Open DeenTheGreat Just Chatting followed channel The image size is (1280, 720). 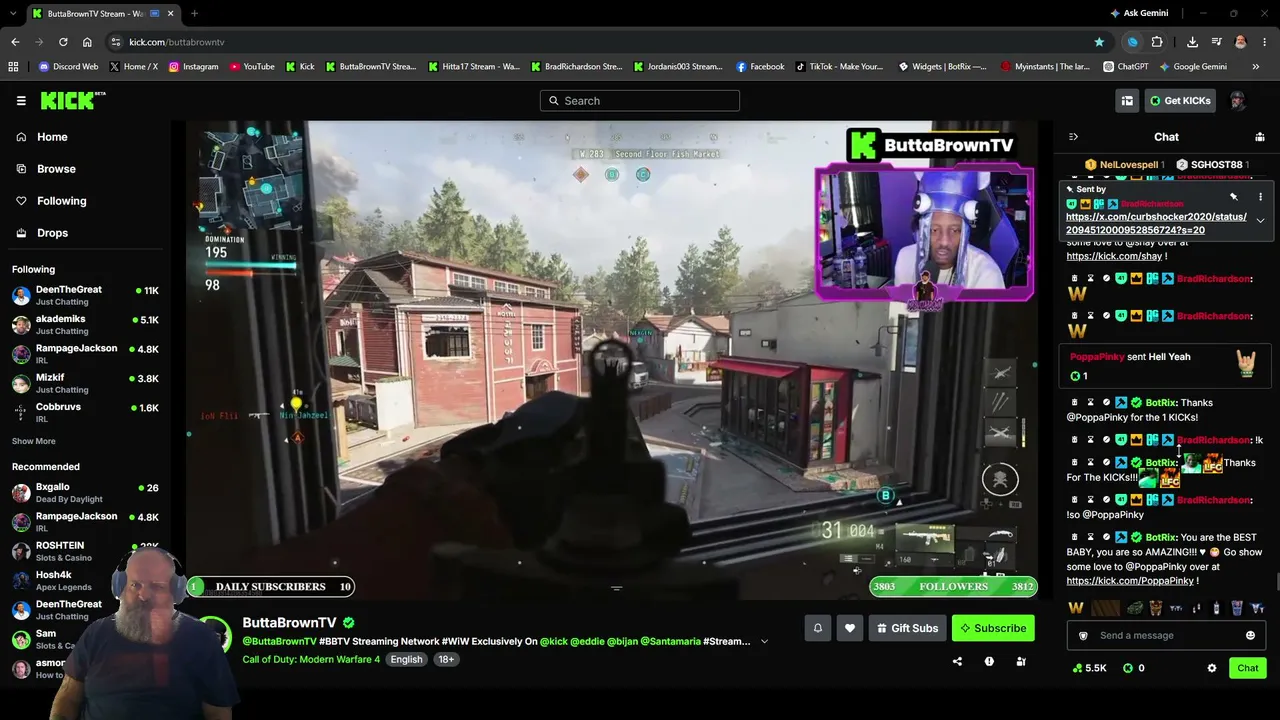click(x=85, y=295)
